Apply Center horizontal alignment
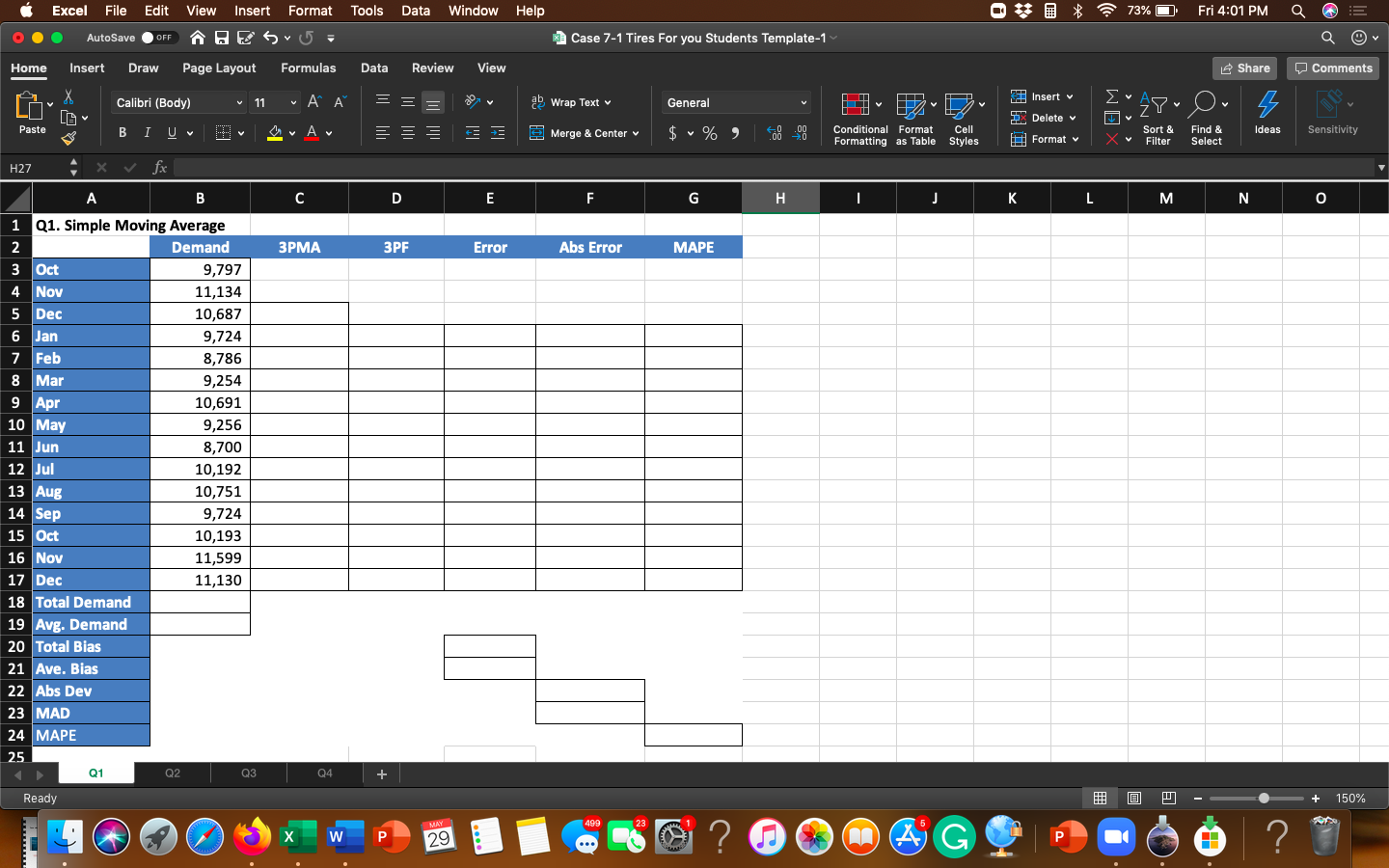1389x868 pixels. [408, 133]
